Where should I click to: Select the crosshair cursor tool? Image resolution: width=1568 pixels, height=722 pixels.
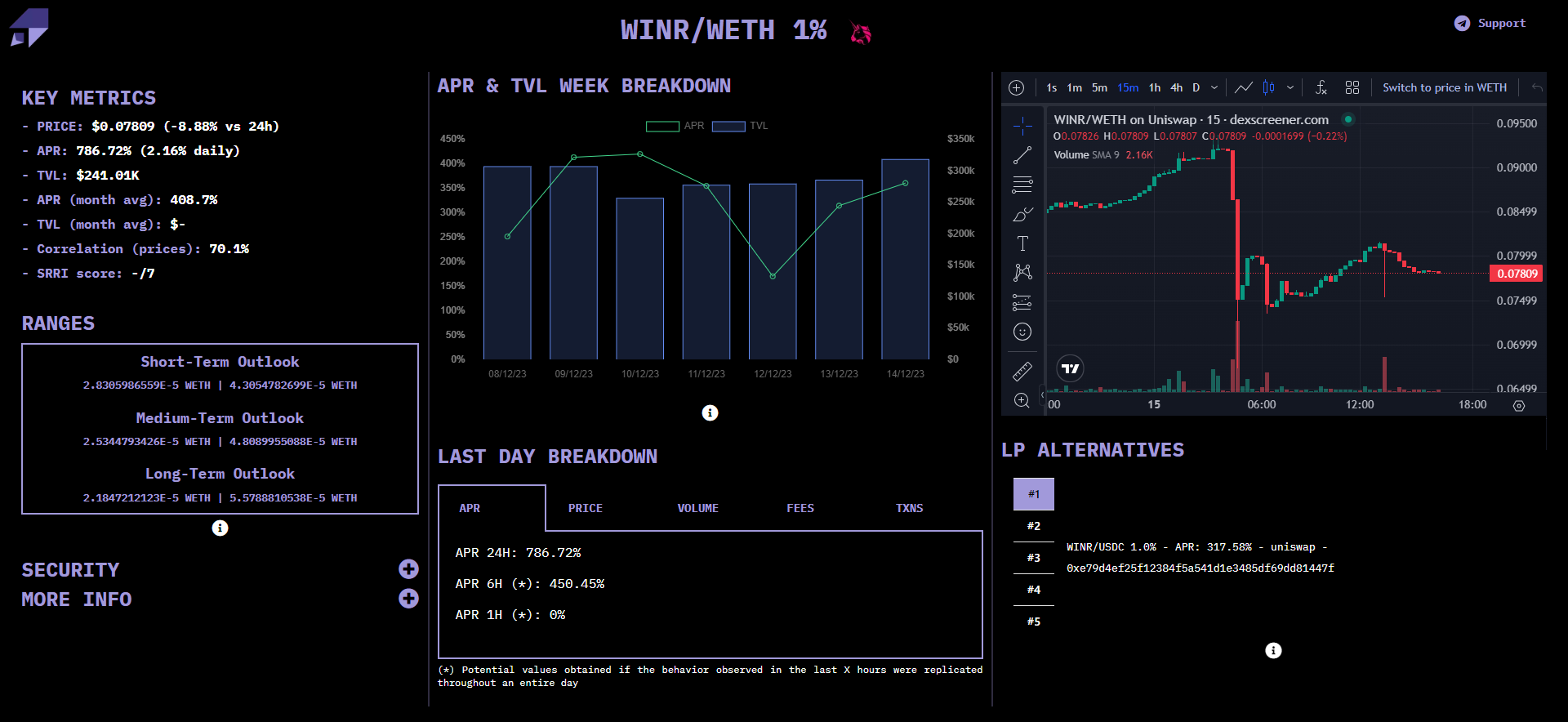pos(1022,126)
